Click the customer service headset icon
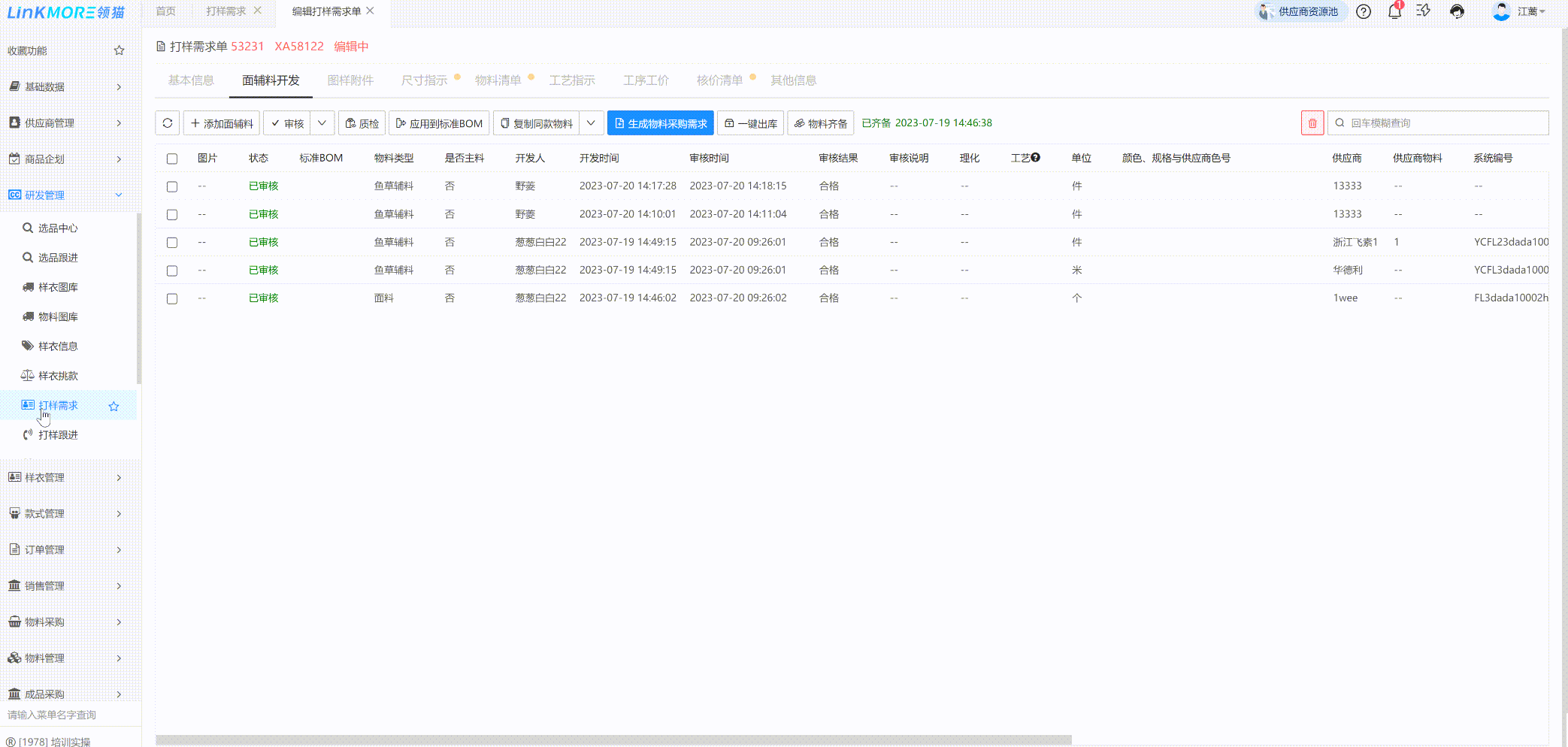 point(1457,11)
